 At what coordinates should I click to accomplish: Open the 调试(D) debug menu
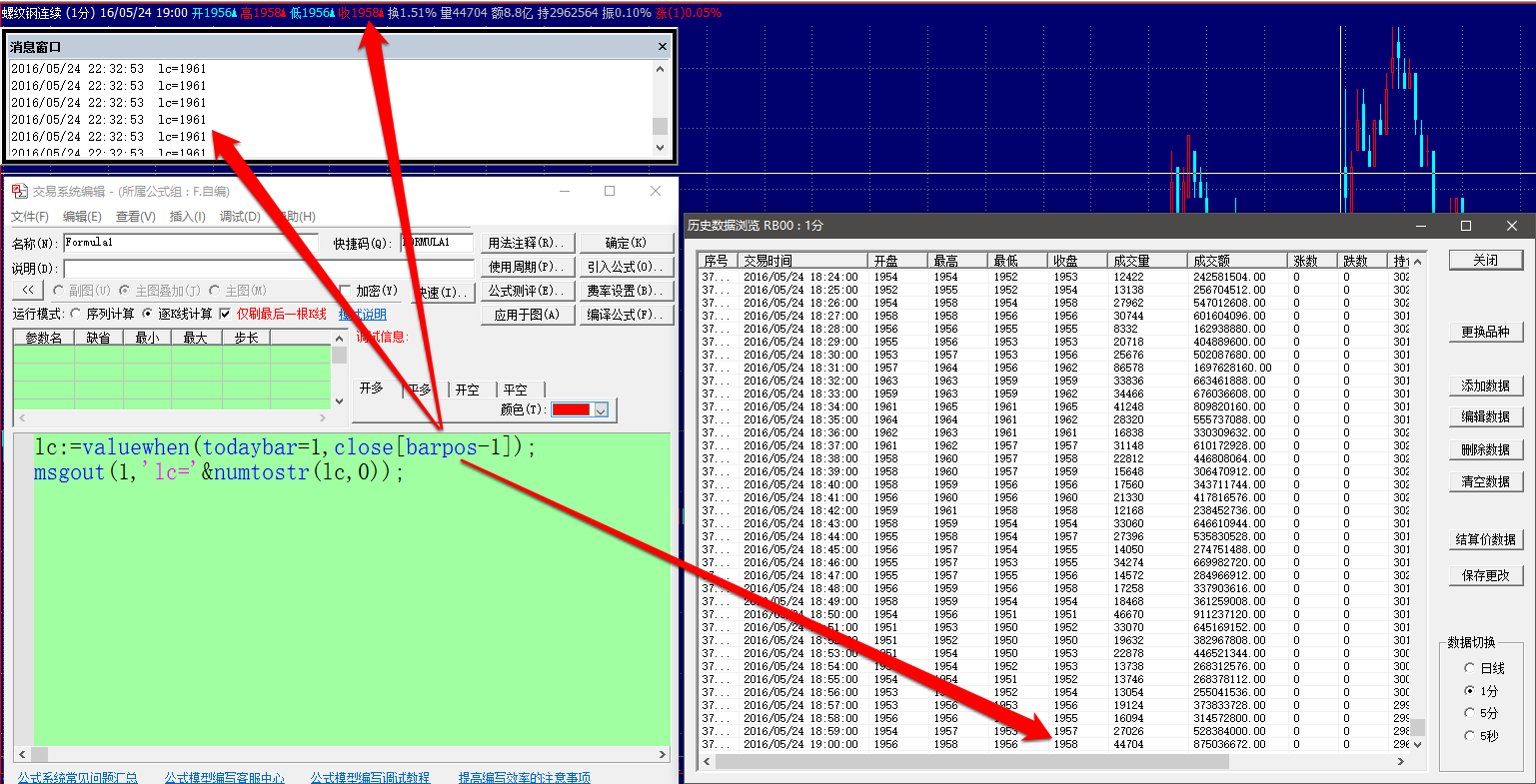point(239,216)
